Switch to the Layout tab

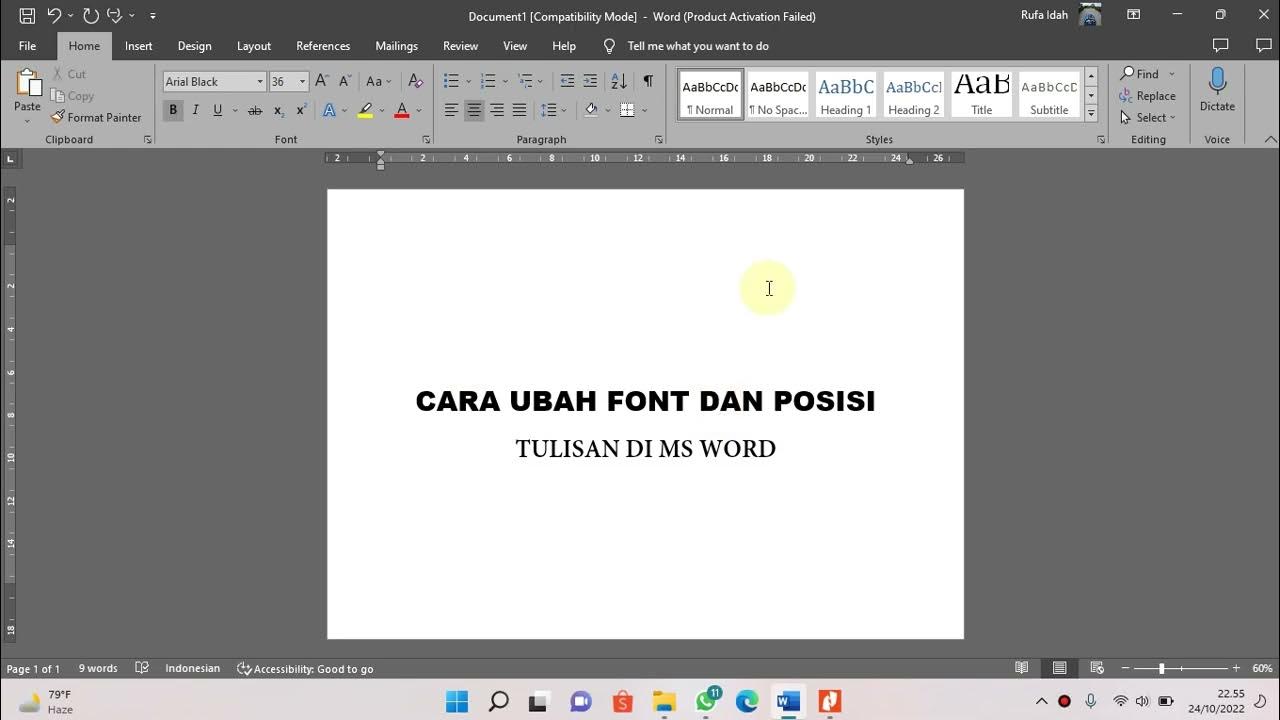[254, 46]
